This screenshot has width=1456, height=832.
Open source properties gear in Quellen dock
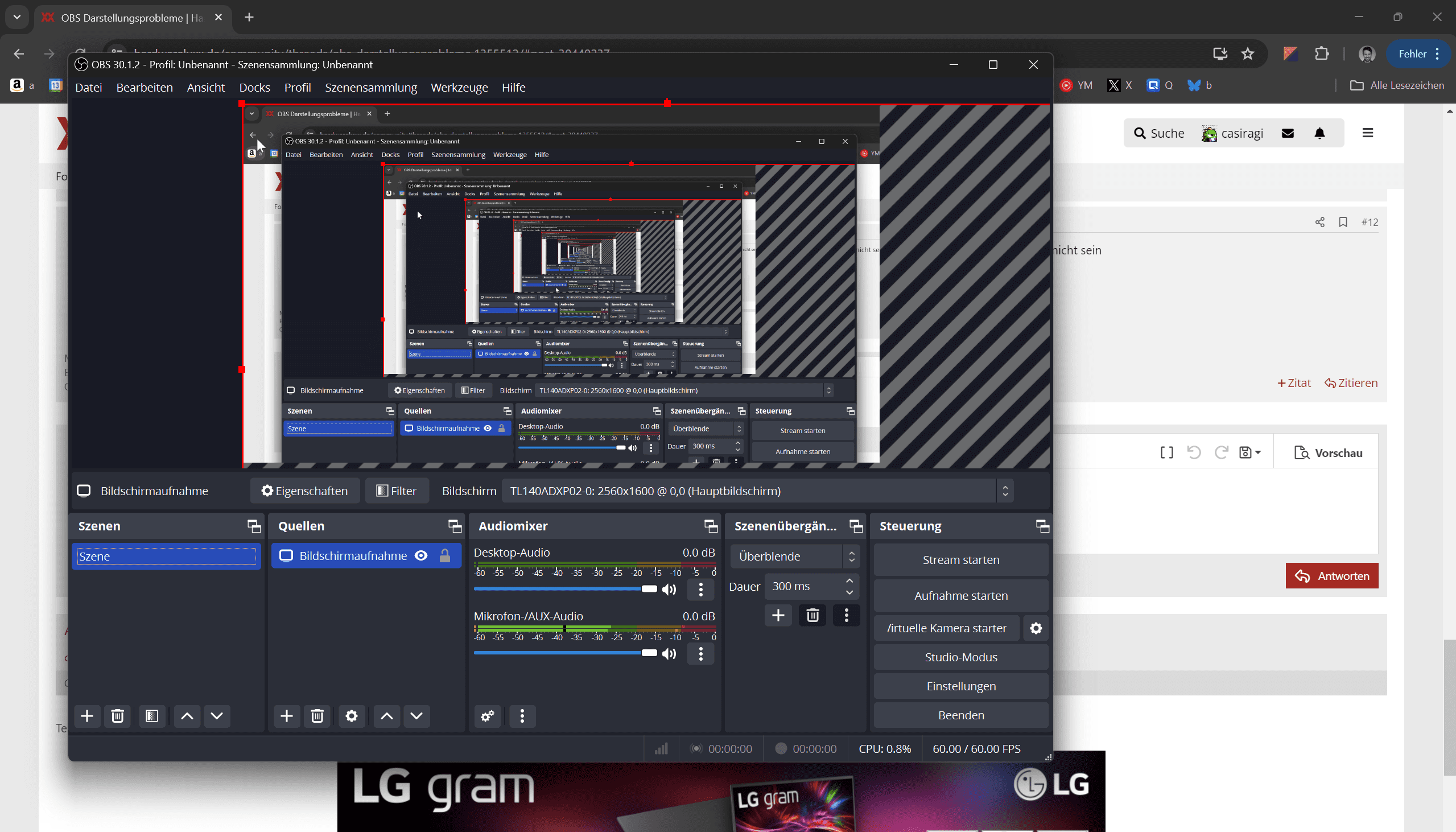point(351,716)
